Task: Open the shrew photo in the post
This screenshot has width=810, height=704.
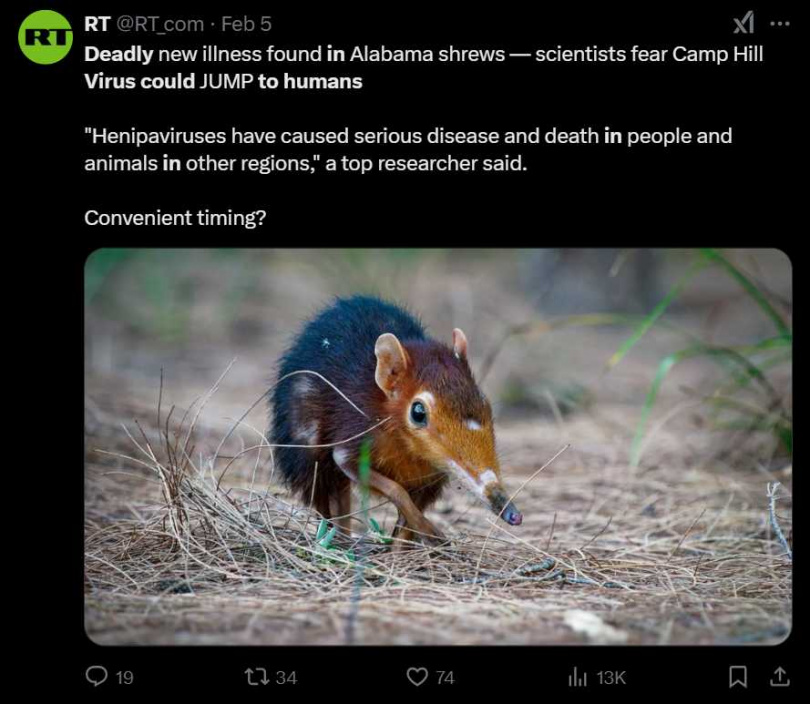Action: 438,446
